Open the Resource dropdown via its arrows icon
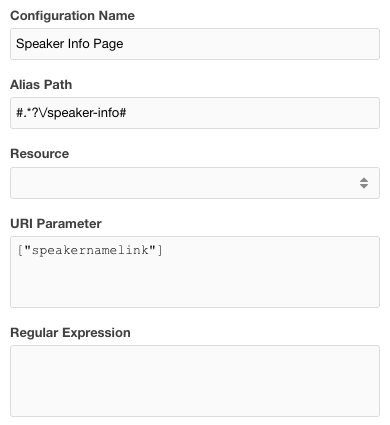The image size is (390, 425). (x=364, y=183)
